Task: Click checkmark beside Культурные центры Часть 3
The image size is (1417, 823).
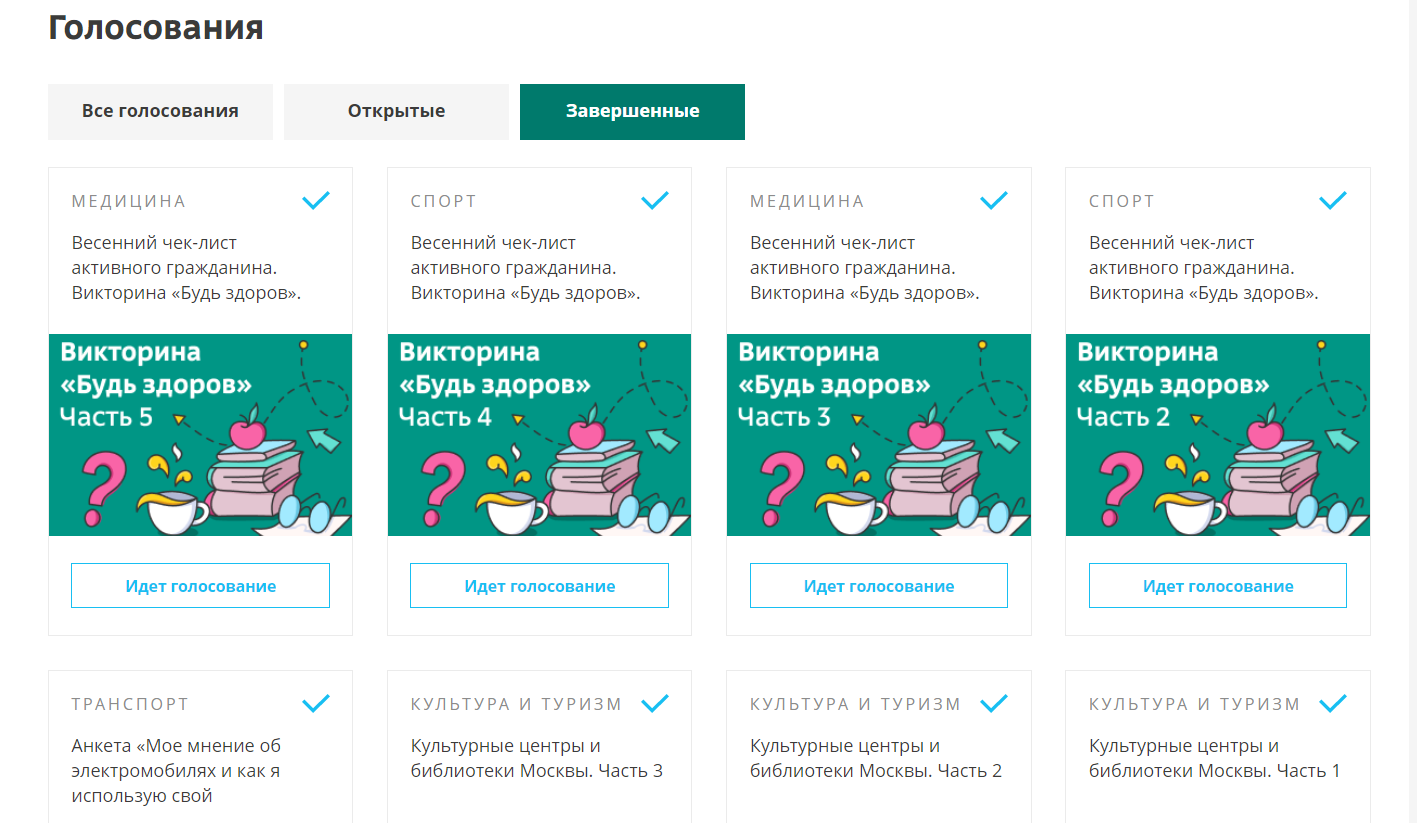Action: coord(655,704)
